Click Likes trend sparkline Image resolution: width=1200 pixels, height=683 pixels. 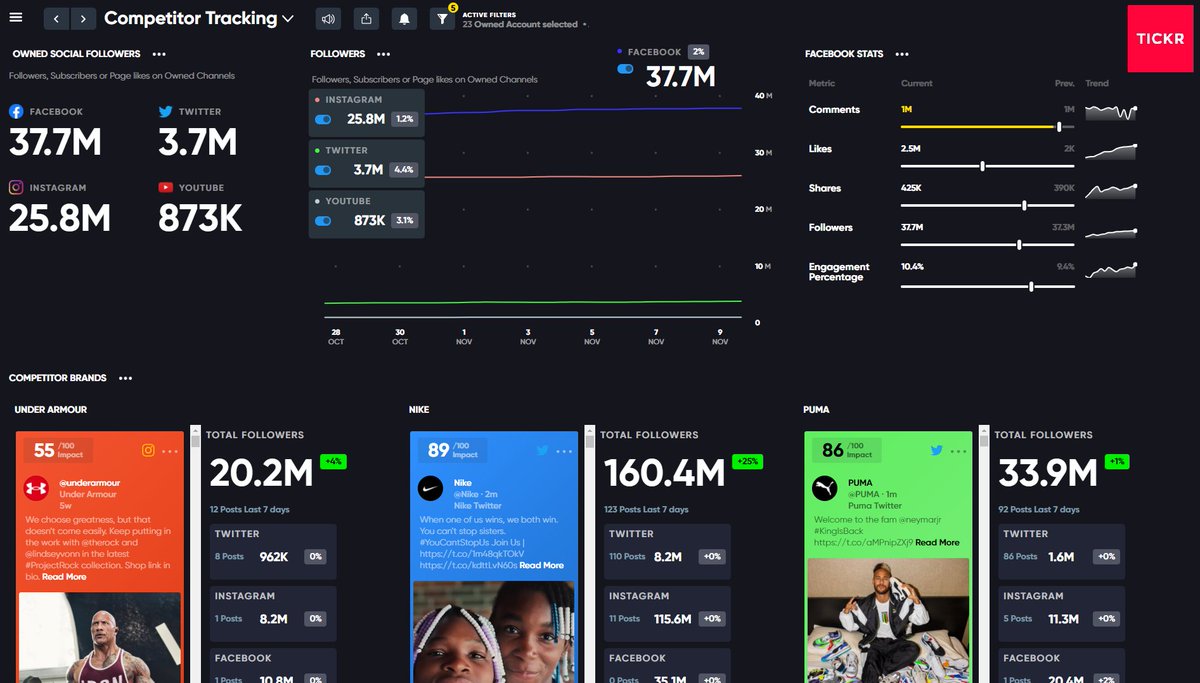pyautogui.click(x=1111, y=151)
